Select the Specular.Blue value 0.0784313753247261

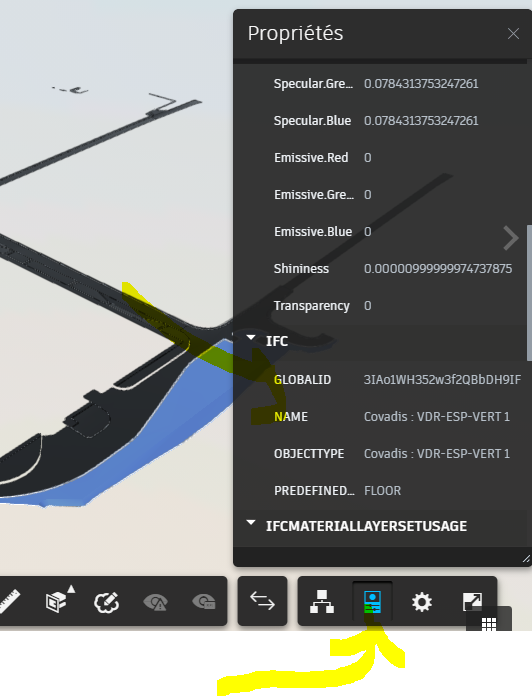tap(421, 121)
